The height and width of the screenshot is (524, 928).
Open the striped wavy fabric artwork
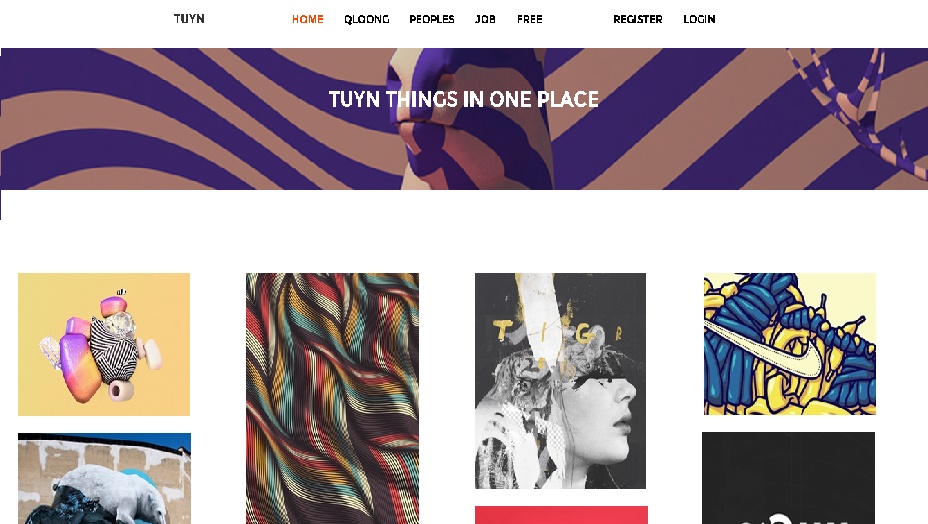[332, 398]
